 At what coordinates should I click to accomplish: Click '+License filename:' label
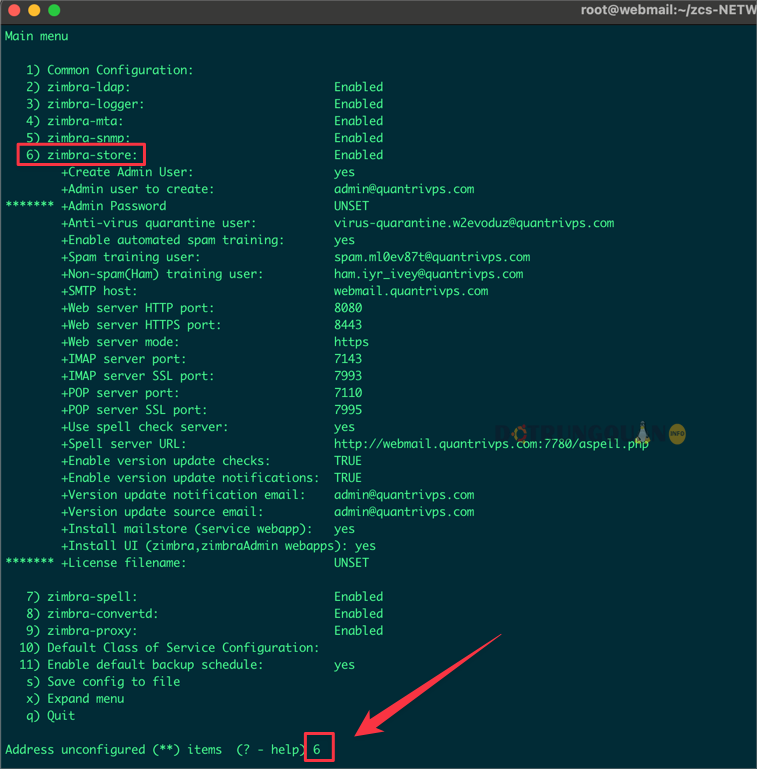click(x=124, y=563)
